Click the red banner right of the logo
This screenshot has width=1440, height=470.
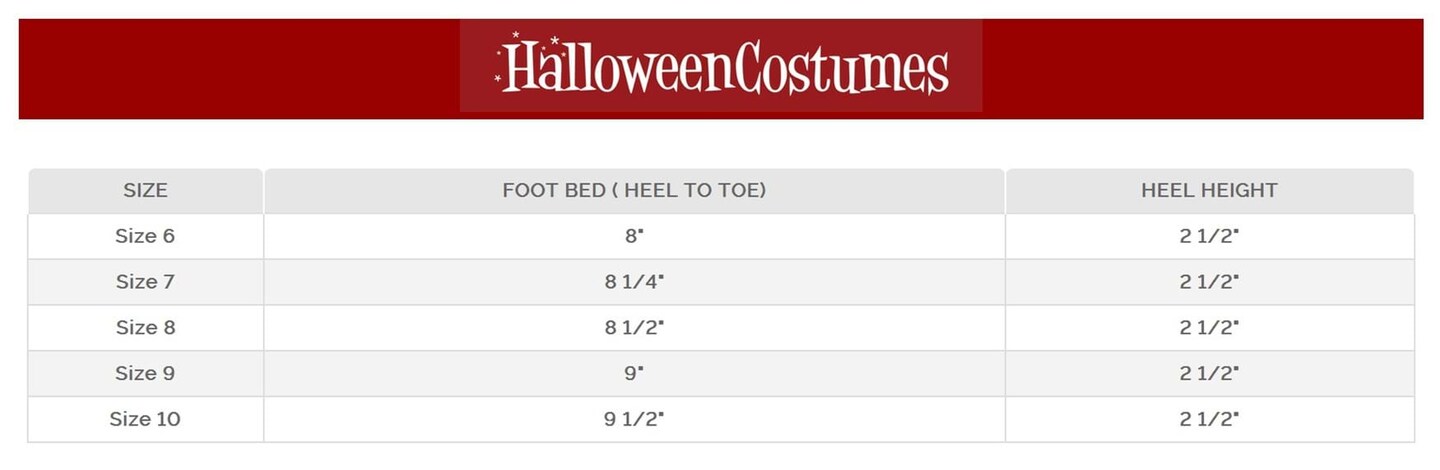coord(1200,68)
